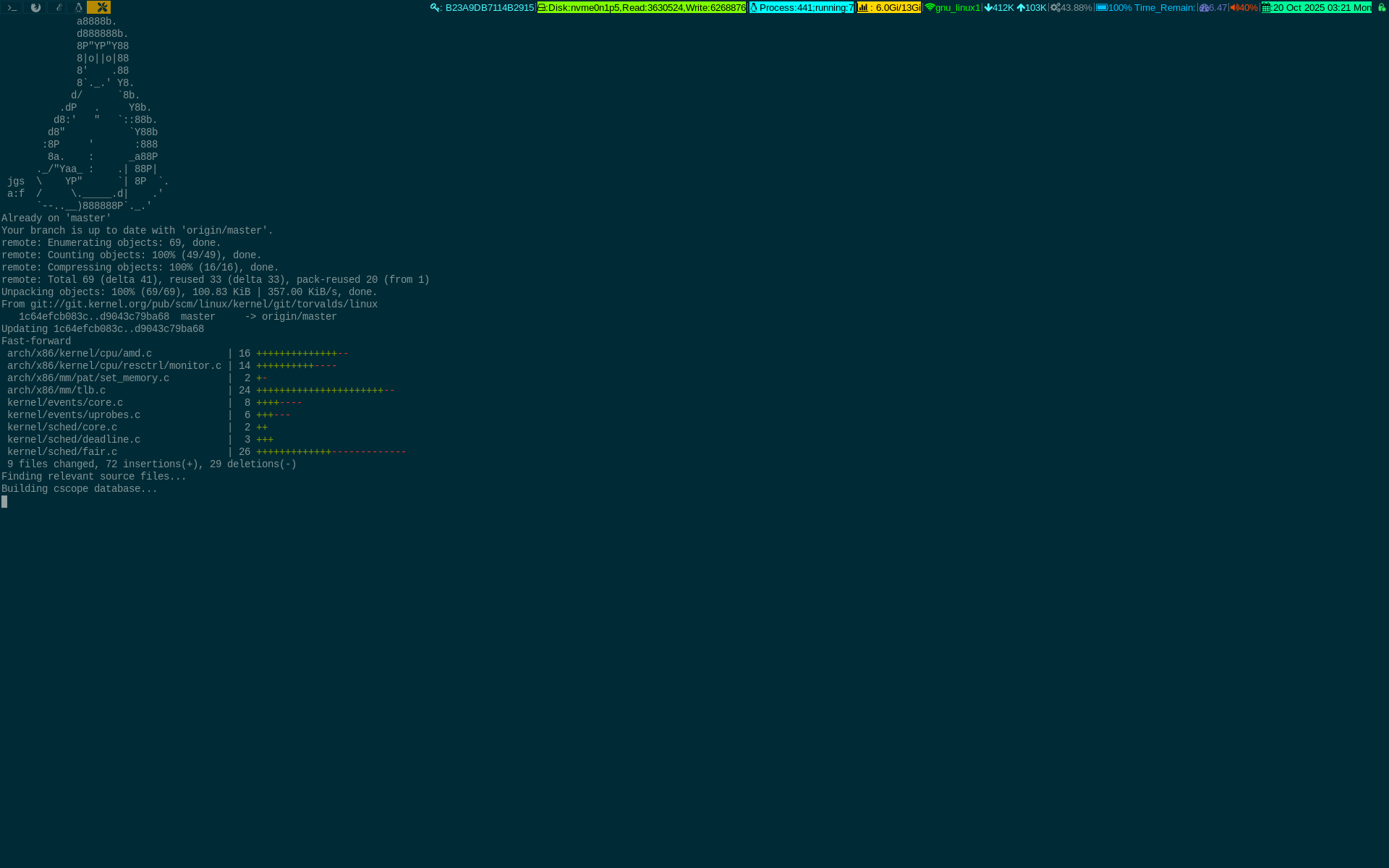Click the kernel/sched/fair.c diffstat line
Image resolution: width=1389 pixels, height=868 pixels.
pos(61,452)
